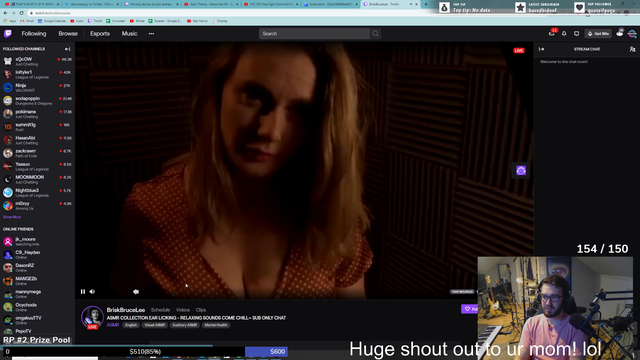Reload the browser page
Image resolution: width=640 pixels, height=360 pixels.
22,13
